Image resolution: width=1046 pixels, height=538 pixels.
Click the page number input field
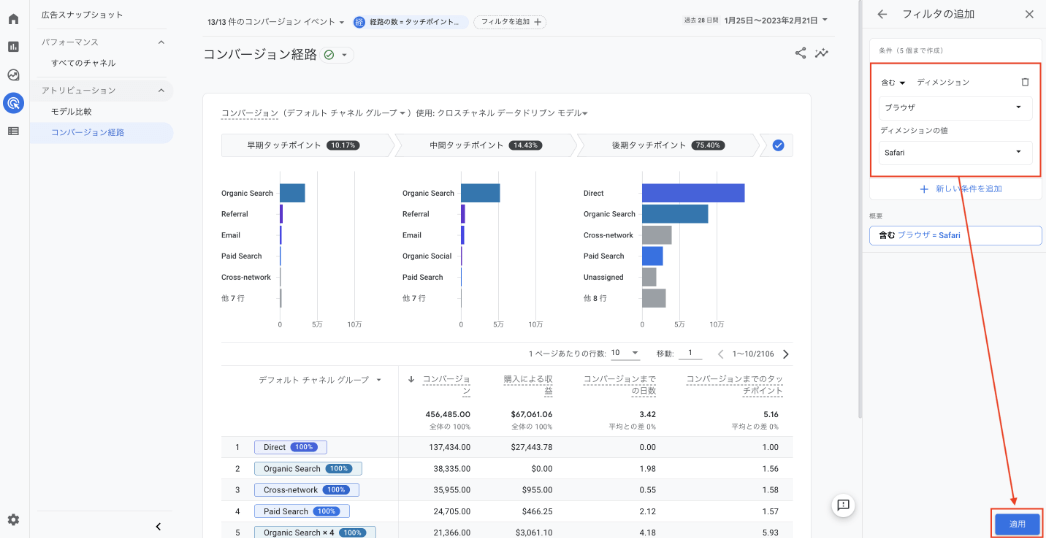pos(690,353)
